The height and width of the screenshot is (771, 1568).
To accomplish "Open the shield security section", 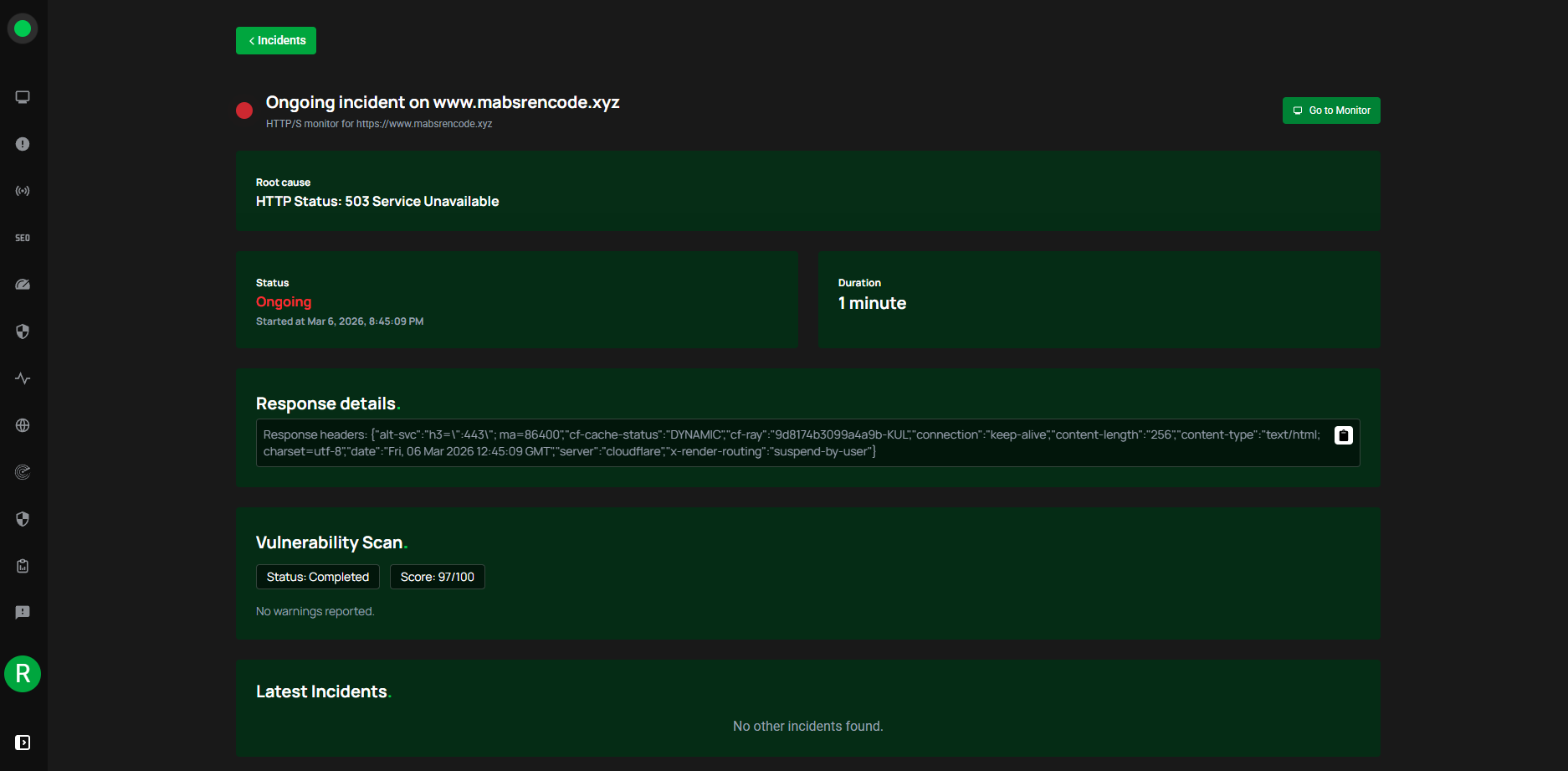I will pyautogui.click(x=23, y=331).
